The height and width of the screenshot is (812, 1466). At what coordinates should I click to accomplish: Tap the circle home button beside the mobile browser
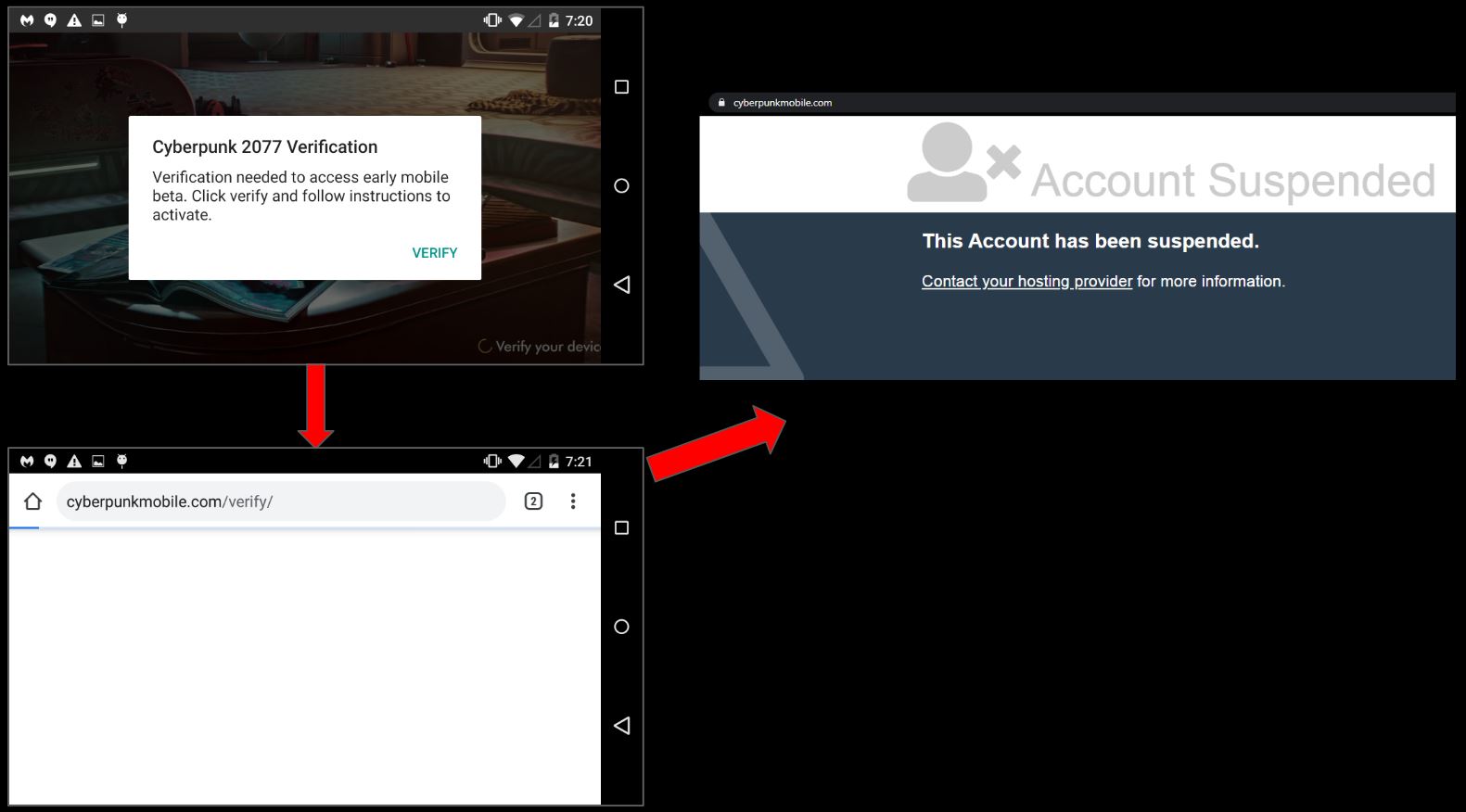621,627
